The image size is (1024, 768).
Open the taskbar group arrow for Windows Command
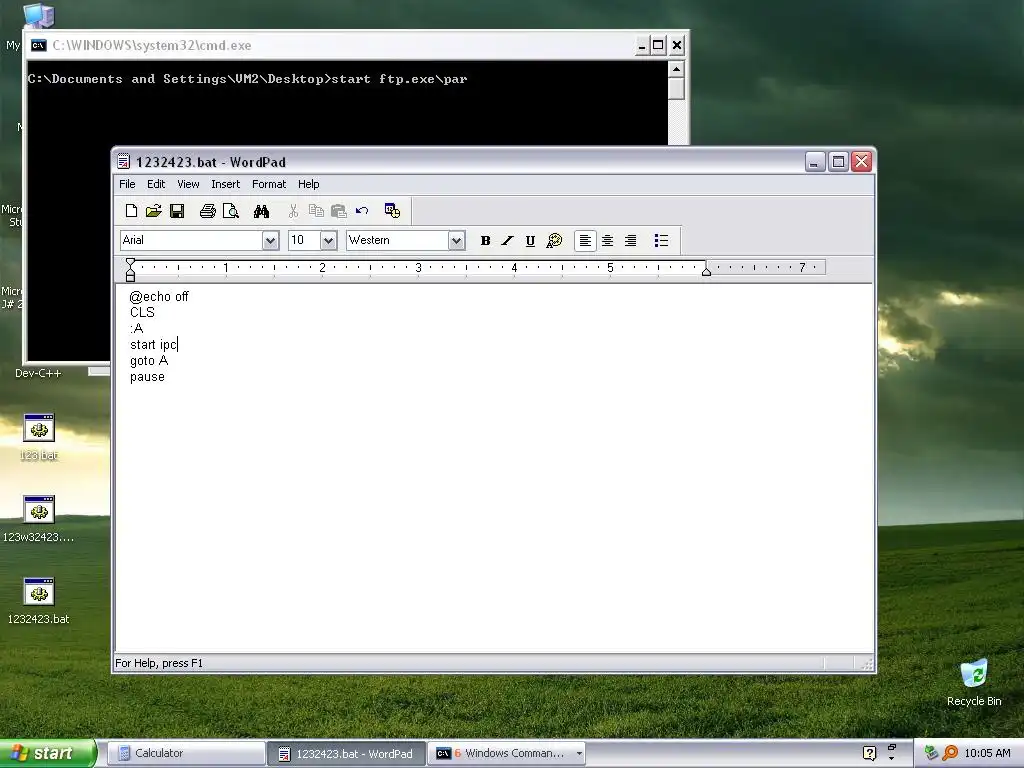click(579, 754)
